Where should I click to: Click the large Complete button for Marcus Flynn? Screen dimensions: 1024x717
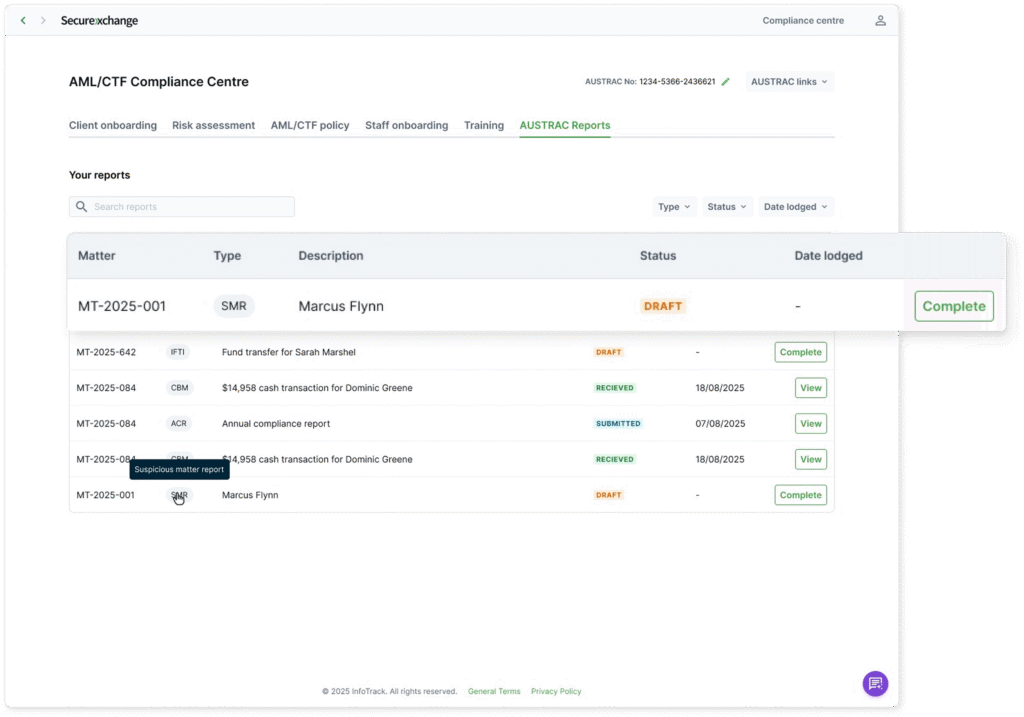coord(953,306)
